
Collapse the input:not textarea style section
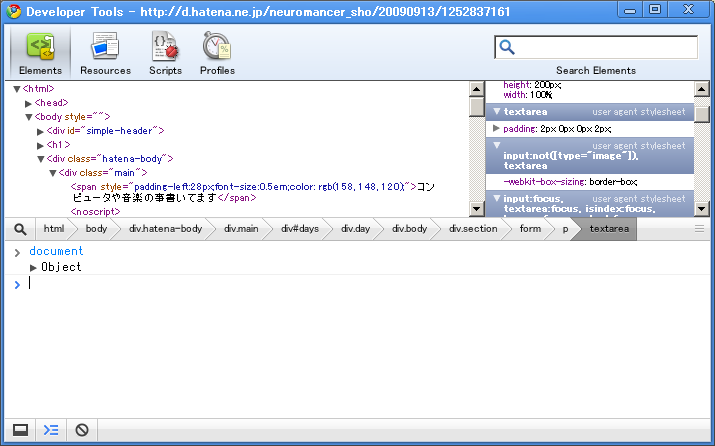497,145
